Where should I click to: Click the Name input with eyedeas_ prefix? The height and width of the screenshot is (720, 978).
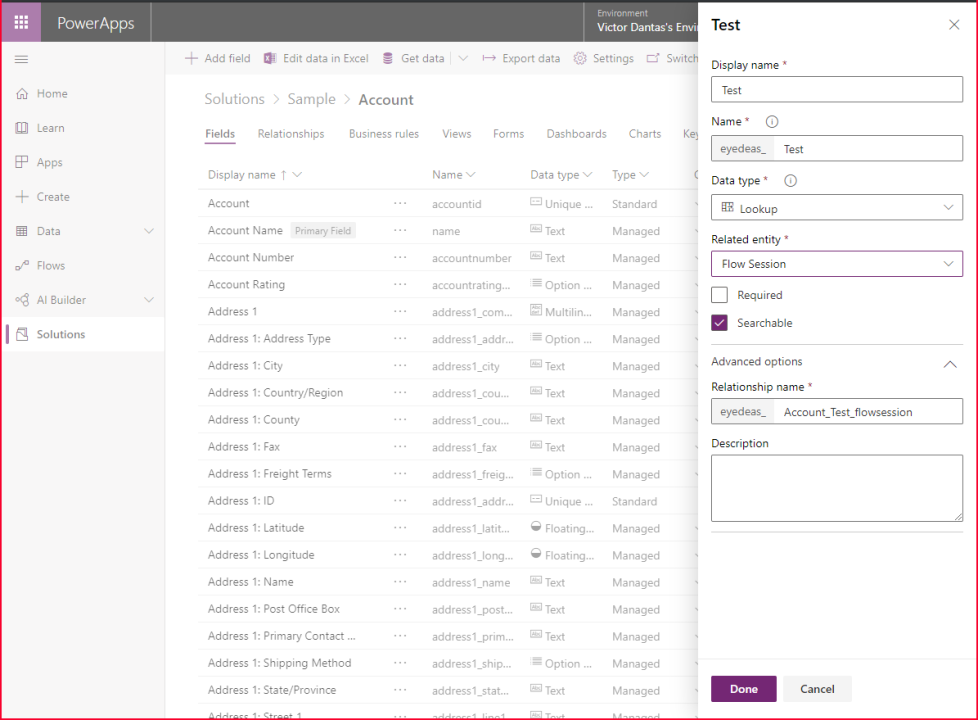(868, 148)
